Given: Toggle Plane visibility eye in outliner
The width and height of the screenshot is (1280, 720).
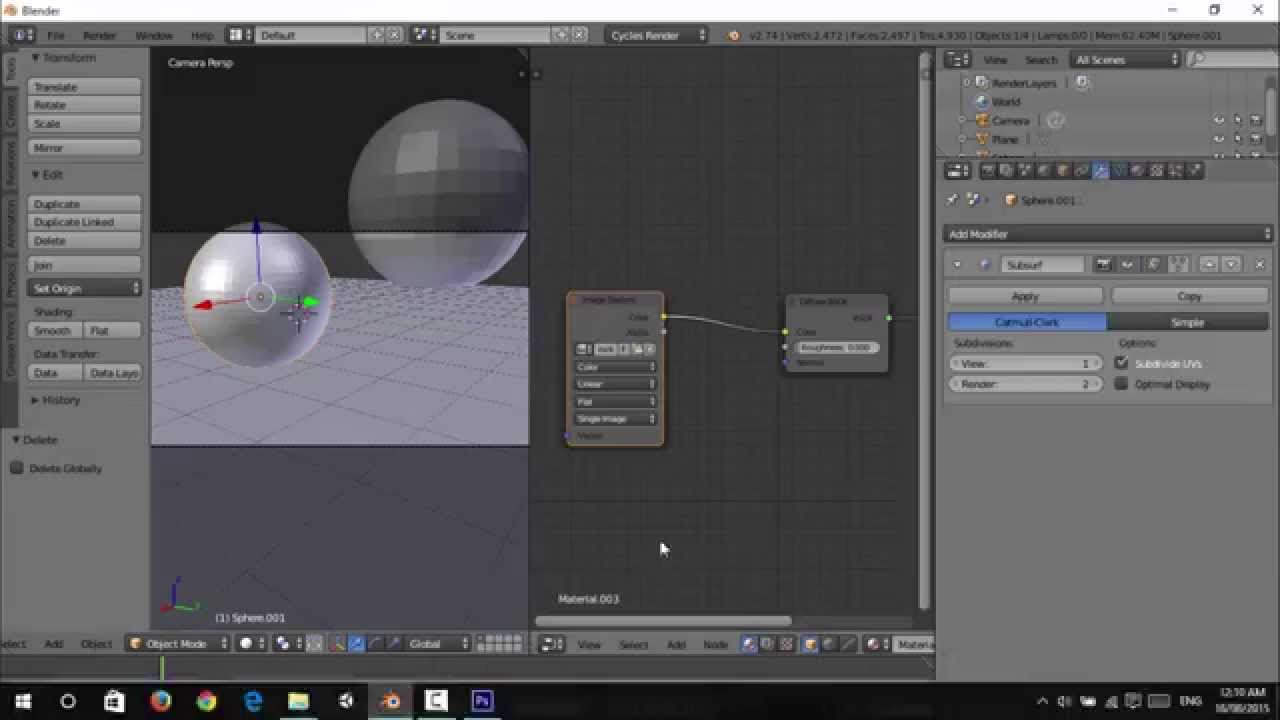Looking at the screenshot, I should click(x=1219, y=139).
